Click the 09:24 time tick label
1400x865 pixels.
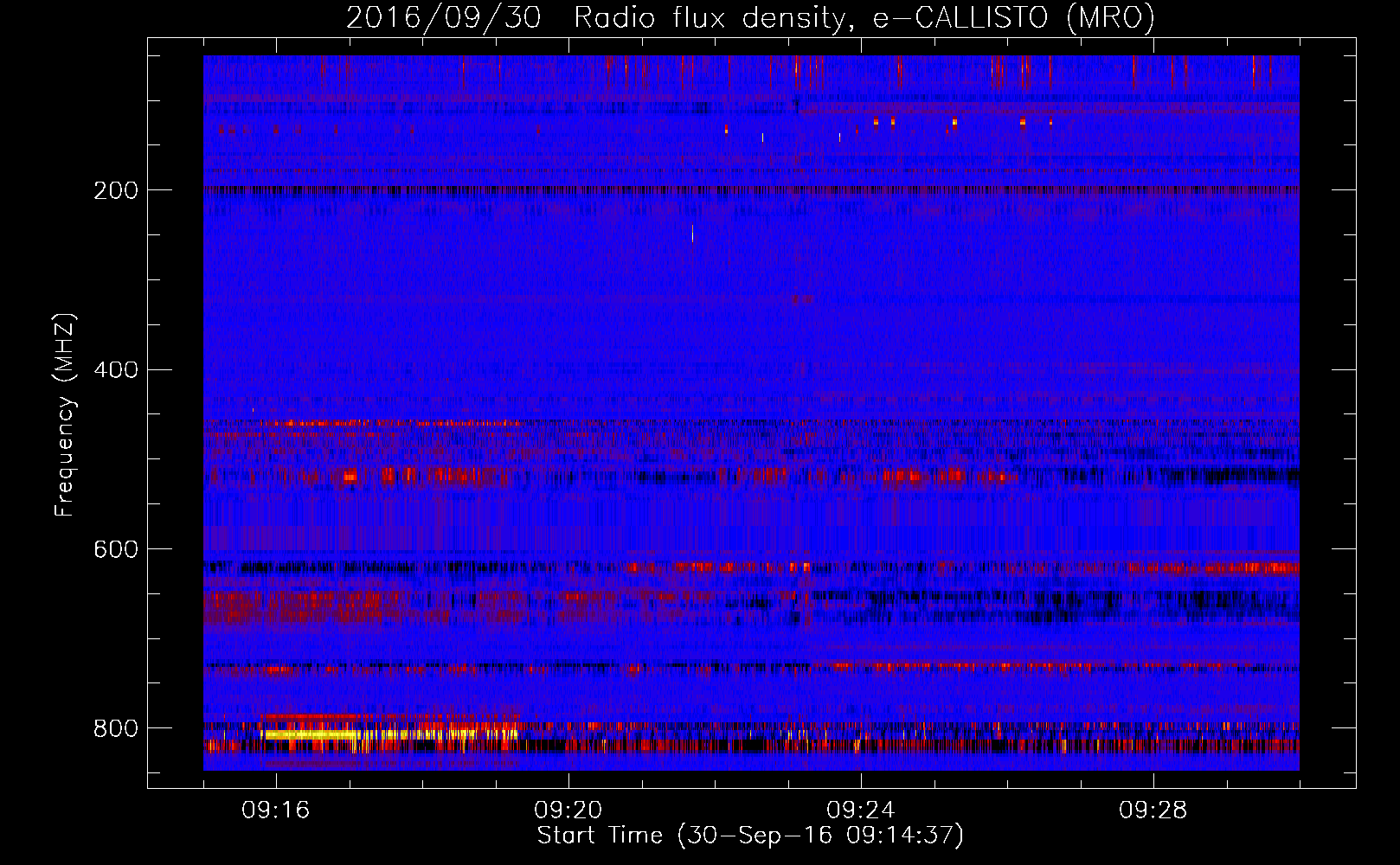861,810
